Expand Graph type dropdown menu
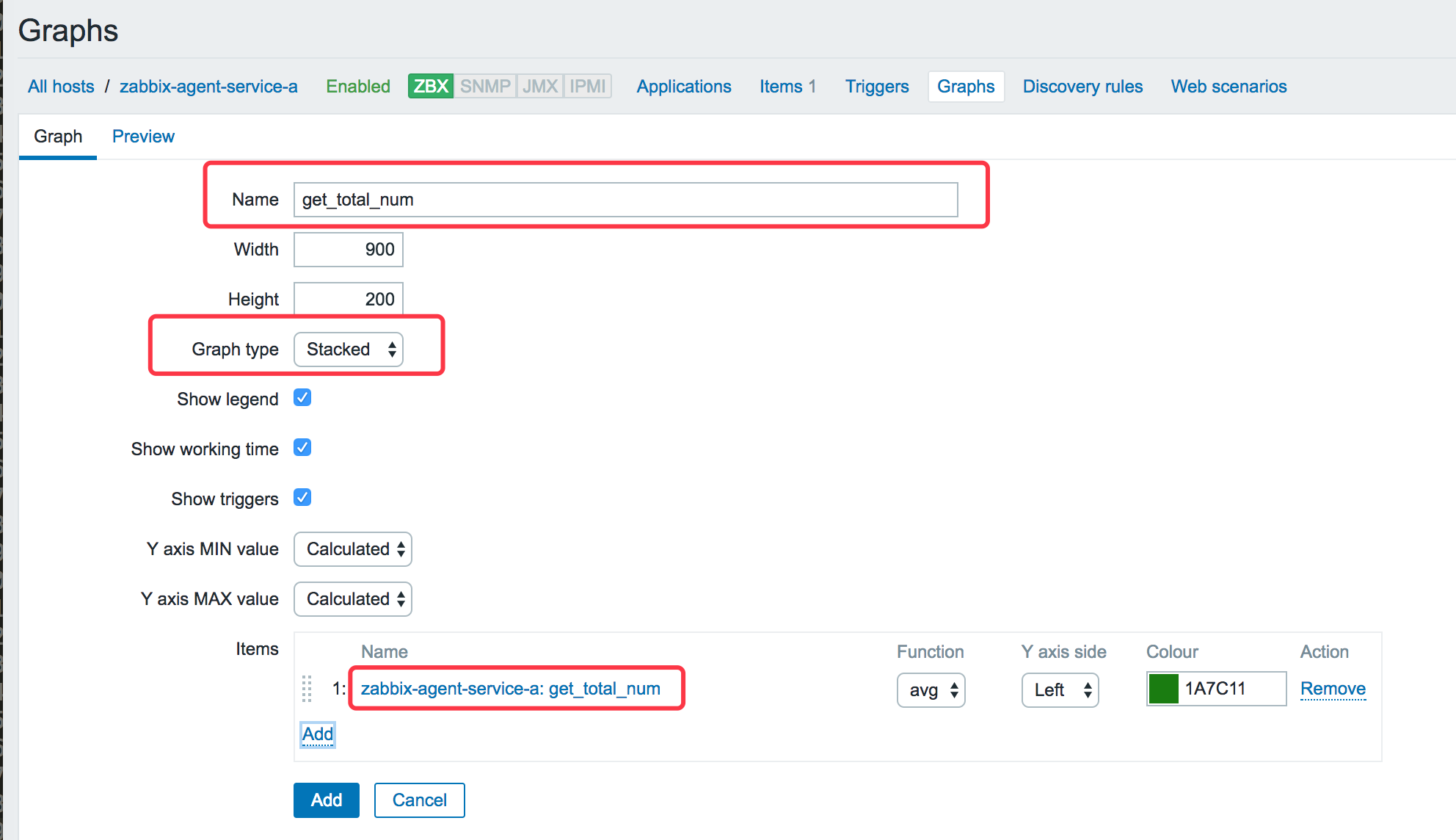This screenshot has height=840, width=1456. coord(350,349)
